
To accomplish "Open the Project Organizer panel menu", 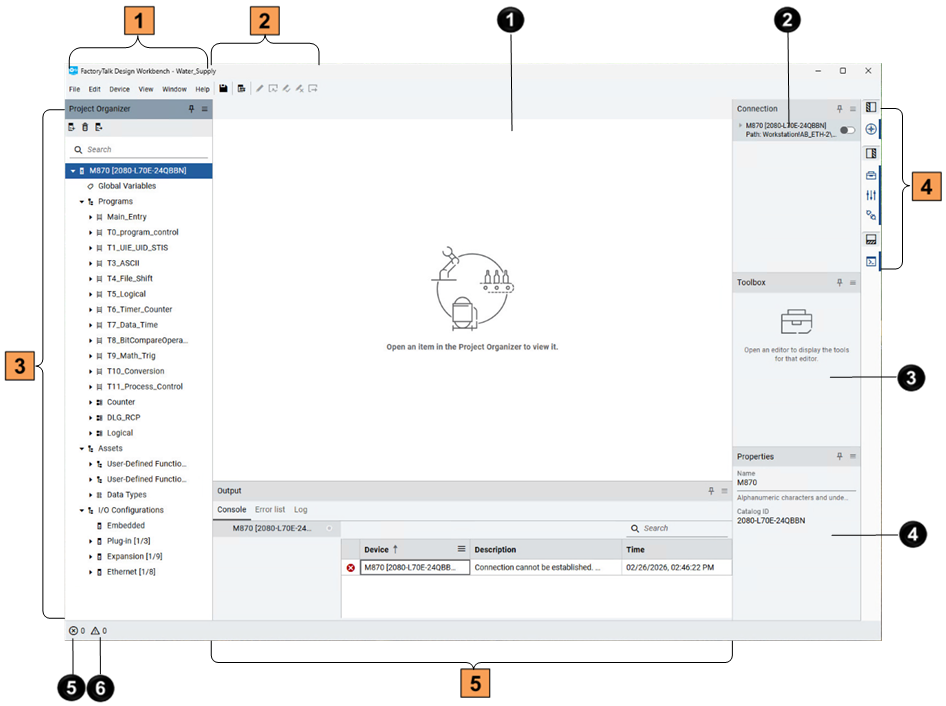I will (x=205, y=109).
